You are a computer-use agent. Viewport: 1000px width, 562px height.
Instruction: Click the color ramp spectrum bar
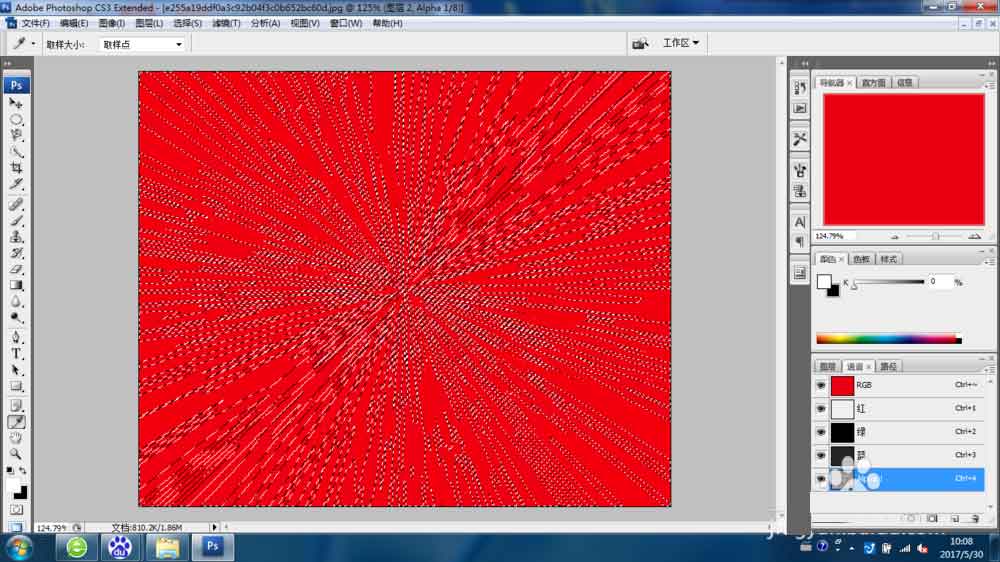tap(888, 339)
